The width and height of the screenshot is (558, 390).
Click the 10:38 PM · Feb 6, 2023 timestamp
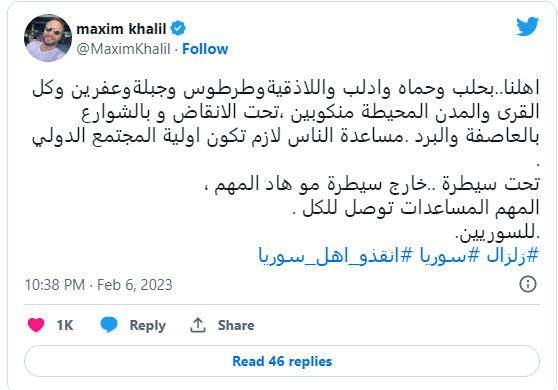(x=99, y=285)
